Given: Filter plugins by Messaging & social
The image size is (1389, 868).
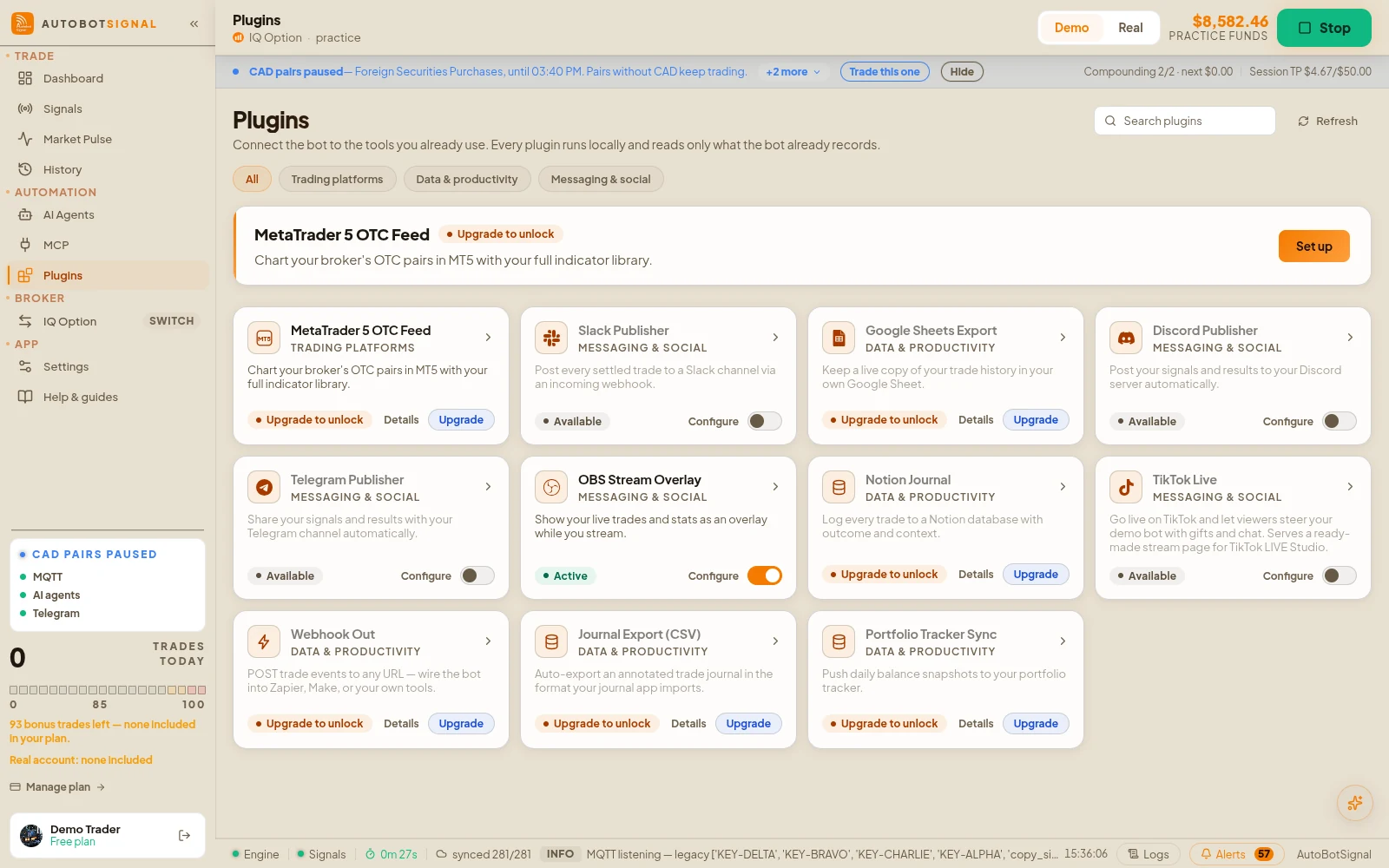Looking at the screenshot, I should [x=601, y=179].
